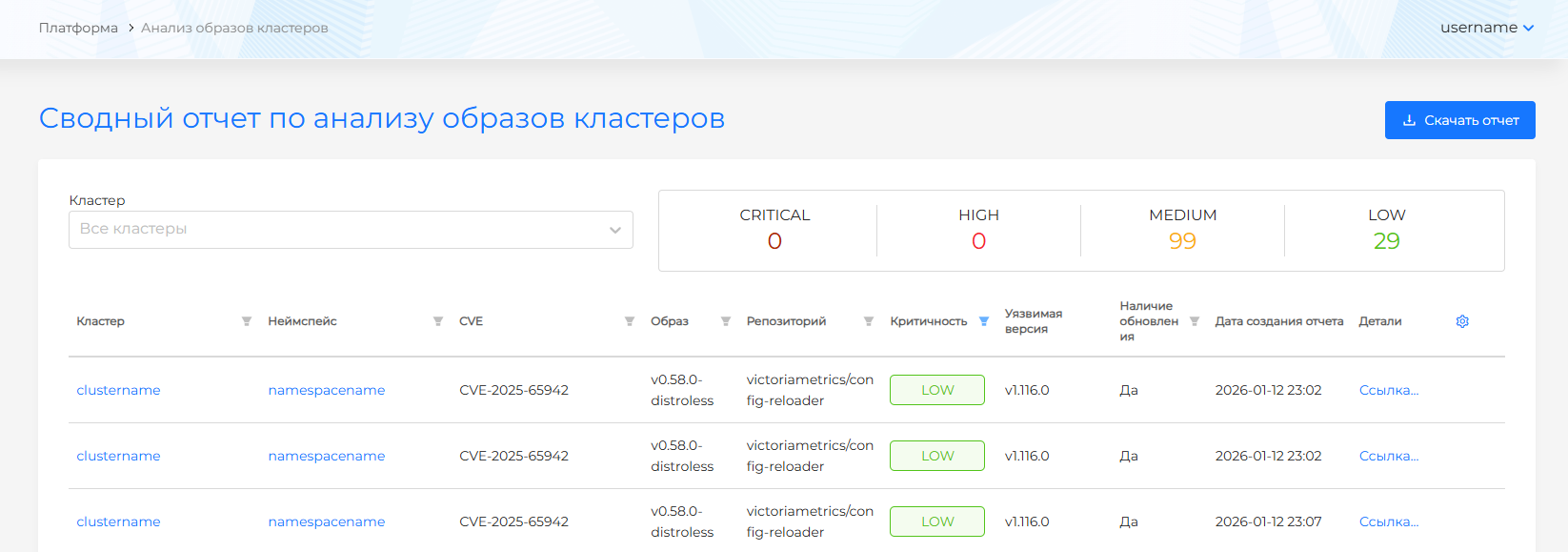Open Ссылка details for 2026-01-12 23:07 row
Viewport: 1568px width, 552px height.
[1389, 521]
